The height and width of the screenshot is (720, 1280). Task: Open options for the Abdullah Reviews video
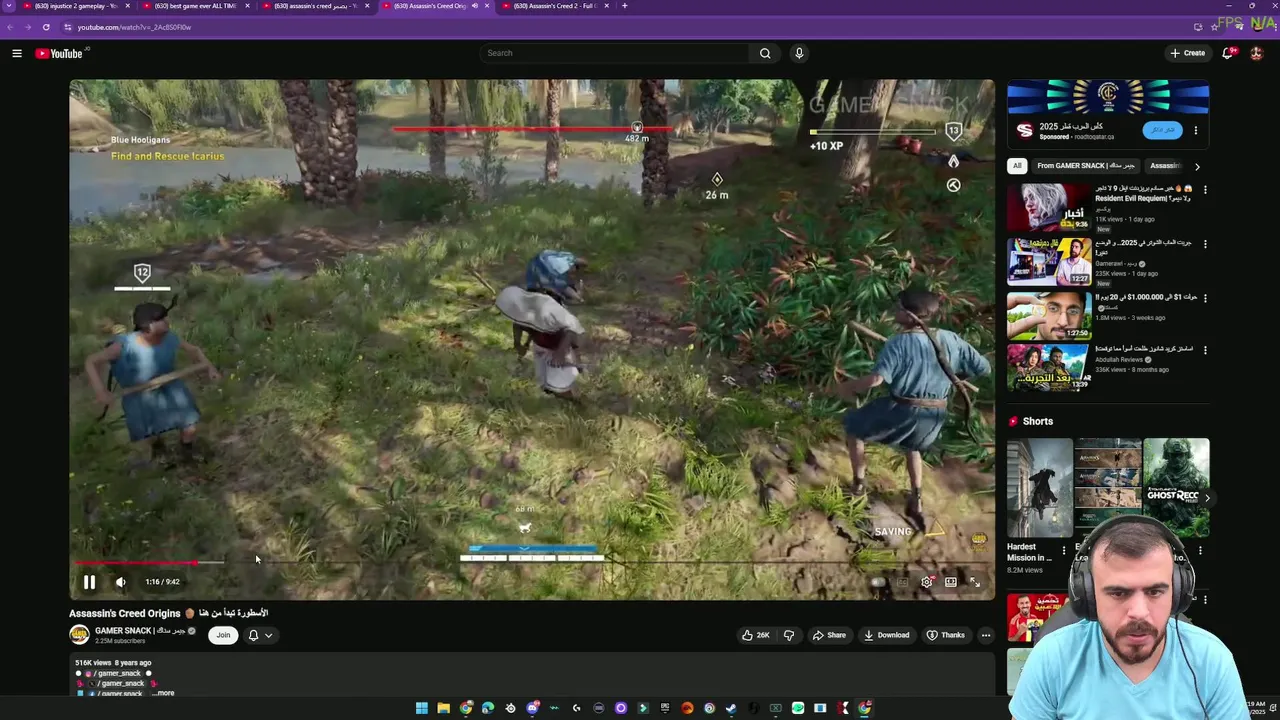(x=1205, y=350)
